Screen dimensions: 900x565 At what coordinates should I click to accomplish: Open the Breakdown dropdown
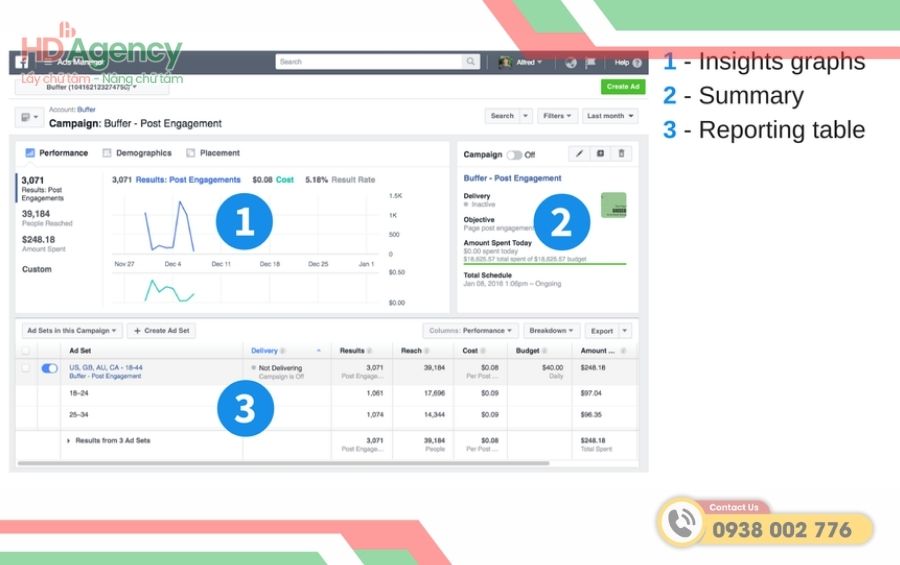[551, 331]
